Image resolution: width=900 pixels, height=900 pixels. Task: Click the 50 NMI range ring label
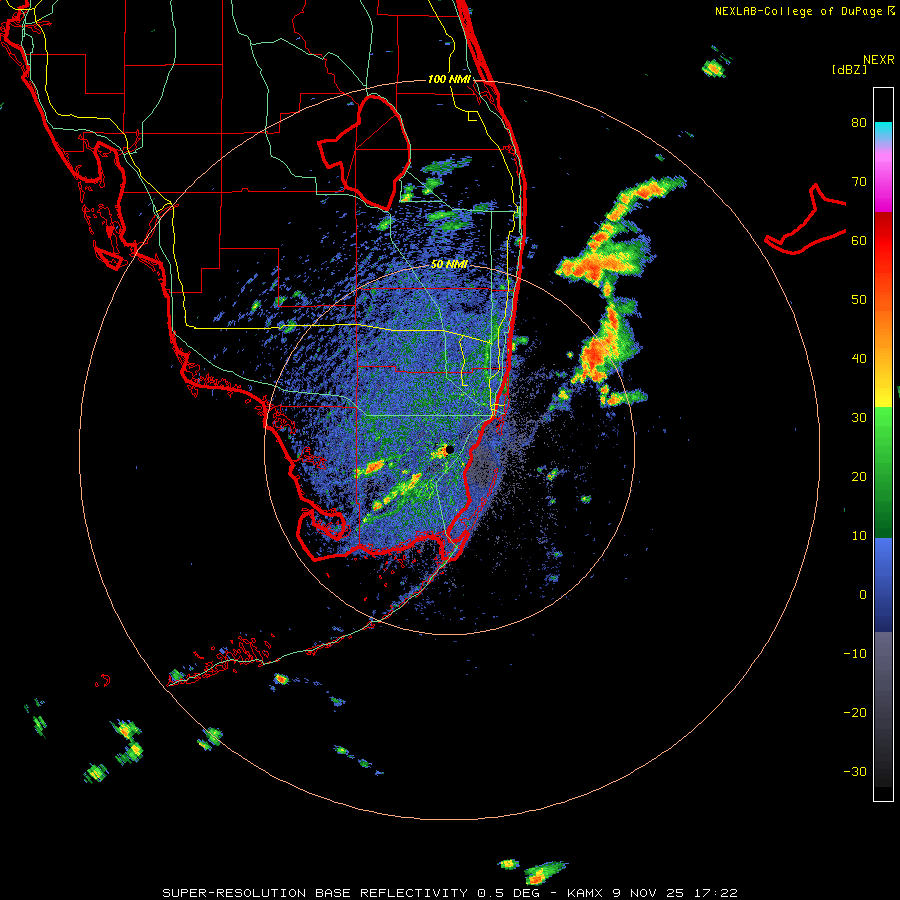click(x=449, y=264)
